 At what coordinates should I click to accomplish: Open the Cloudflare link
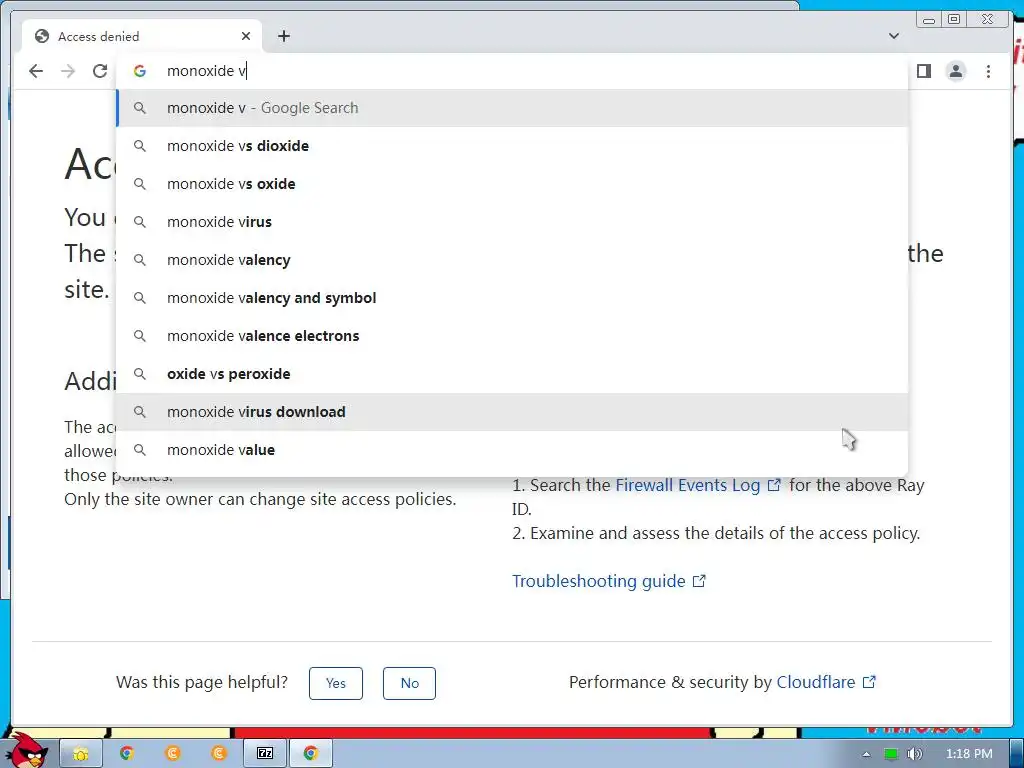pyautogui.click(x=825, y=682)
